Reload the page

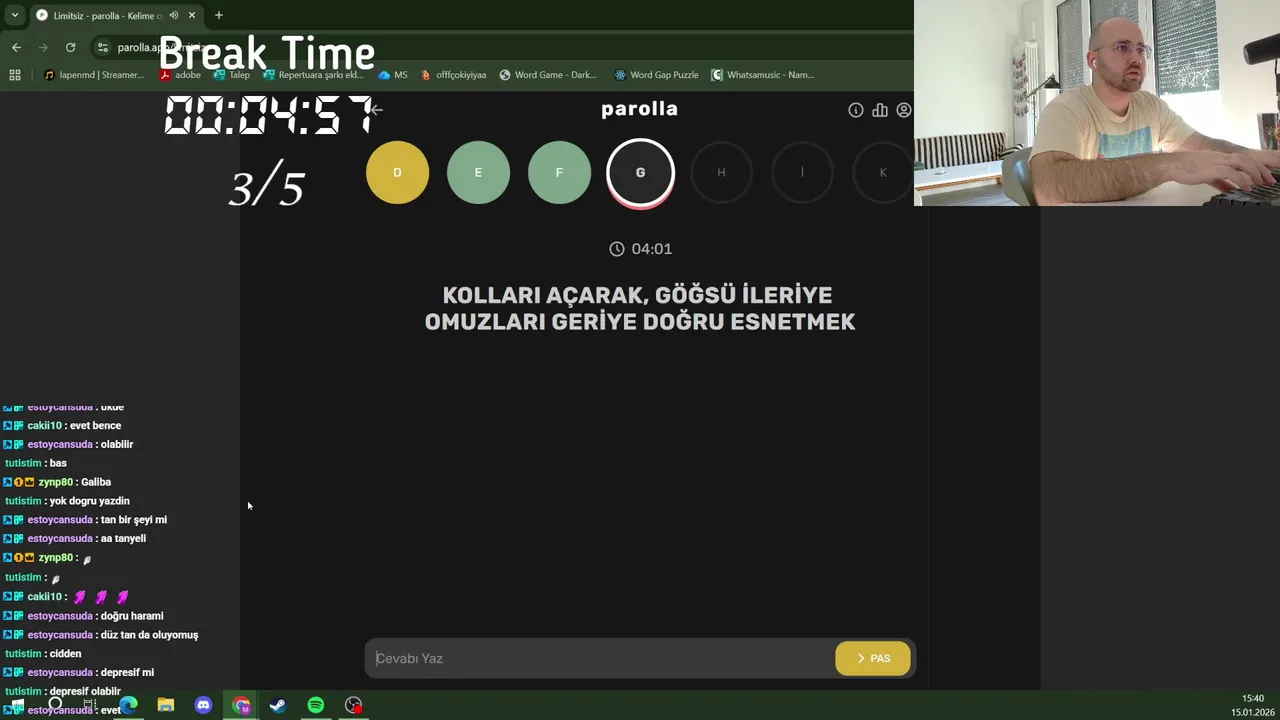(70, 47)
